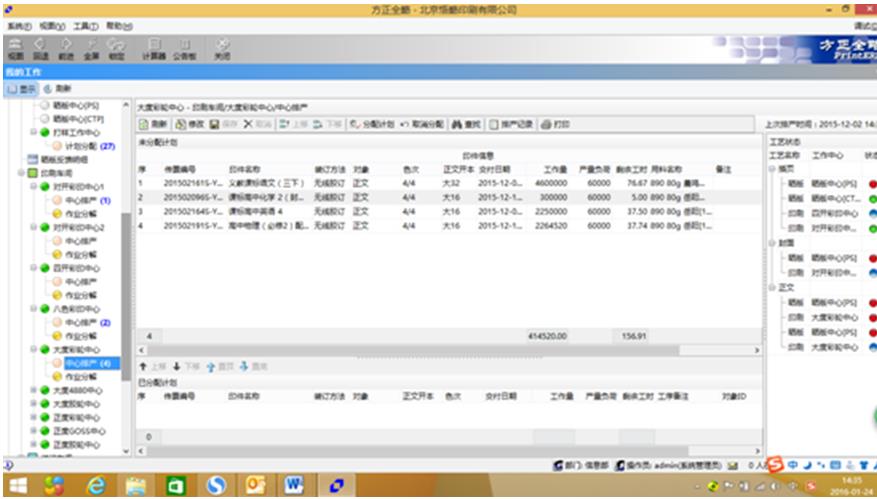This screenshot has width=877, height=499.
Task: Open the 帮助 menu
Action: 118,25
